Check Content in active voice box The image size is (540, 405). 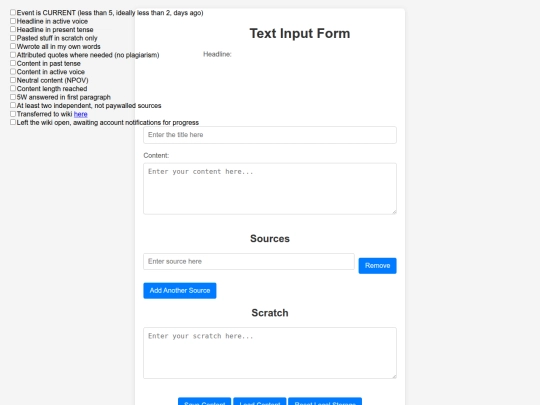click(13, 72)
